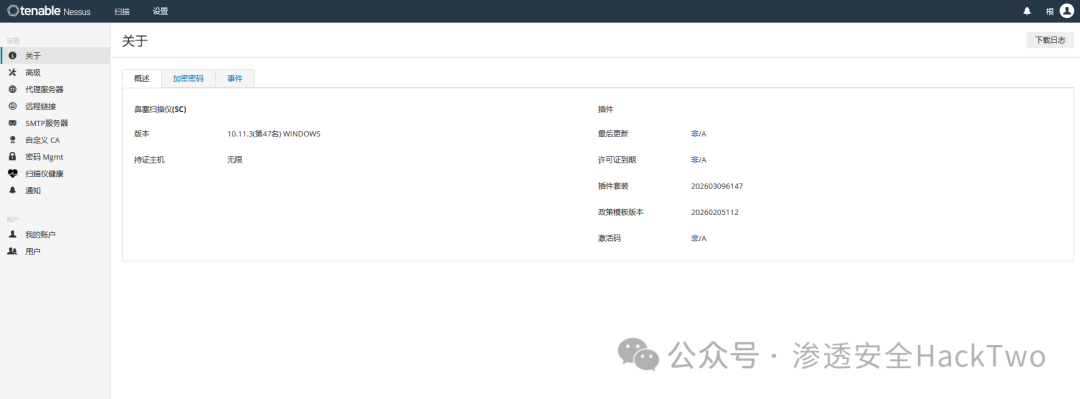This screenshot has width=1080, height=399.
Task: Open the 设置 top menu
Action: point(160,11)
